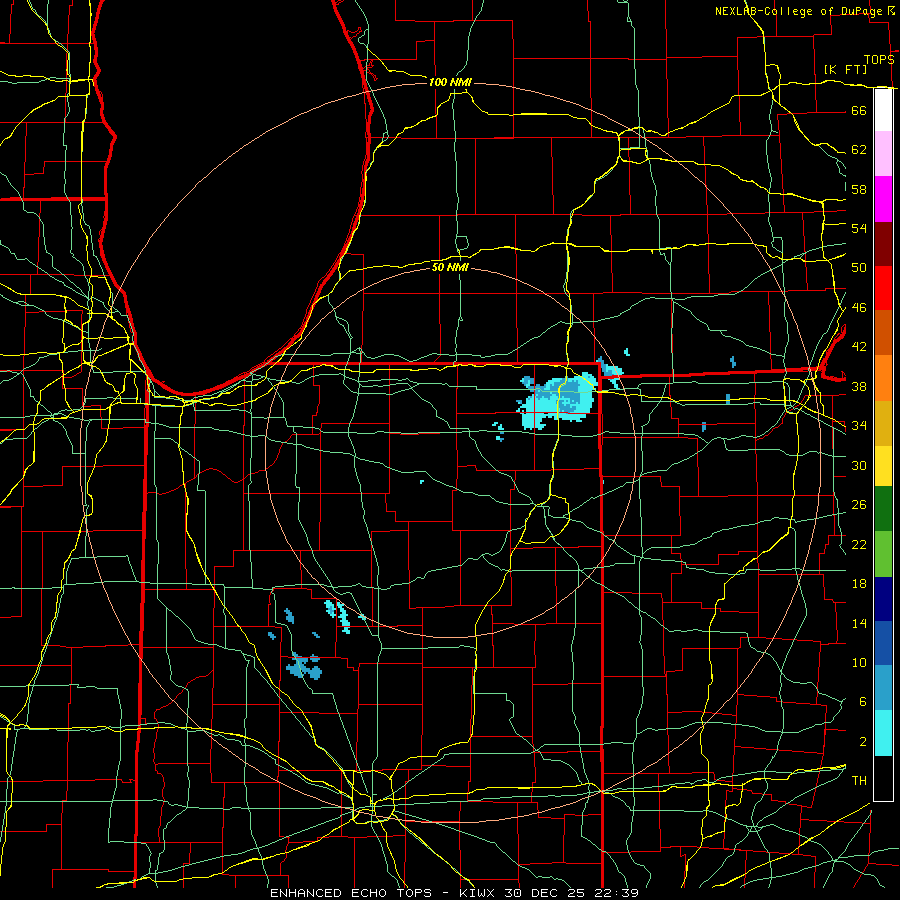Click the 26 legend value
The width and height of the screenshot is (900, 900).
859,505
